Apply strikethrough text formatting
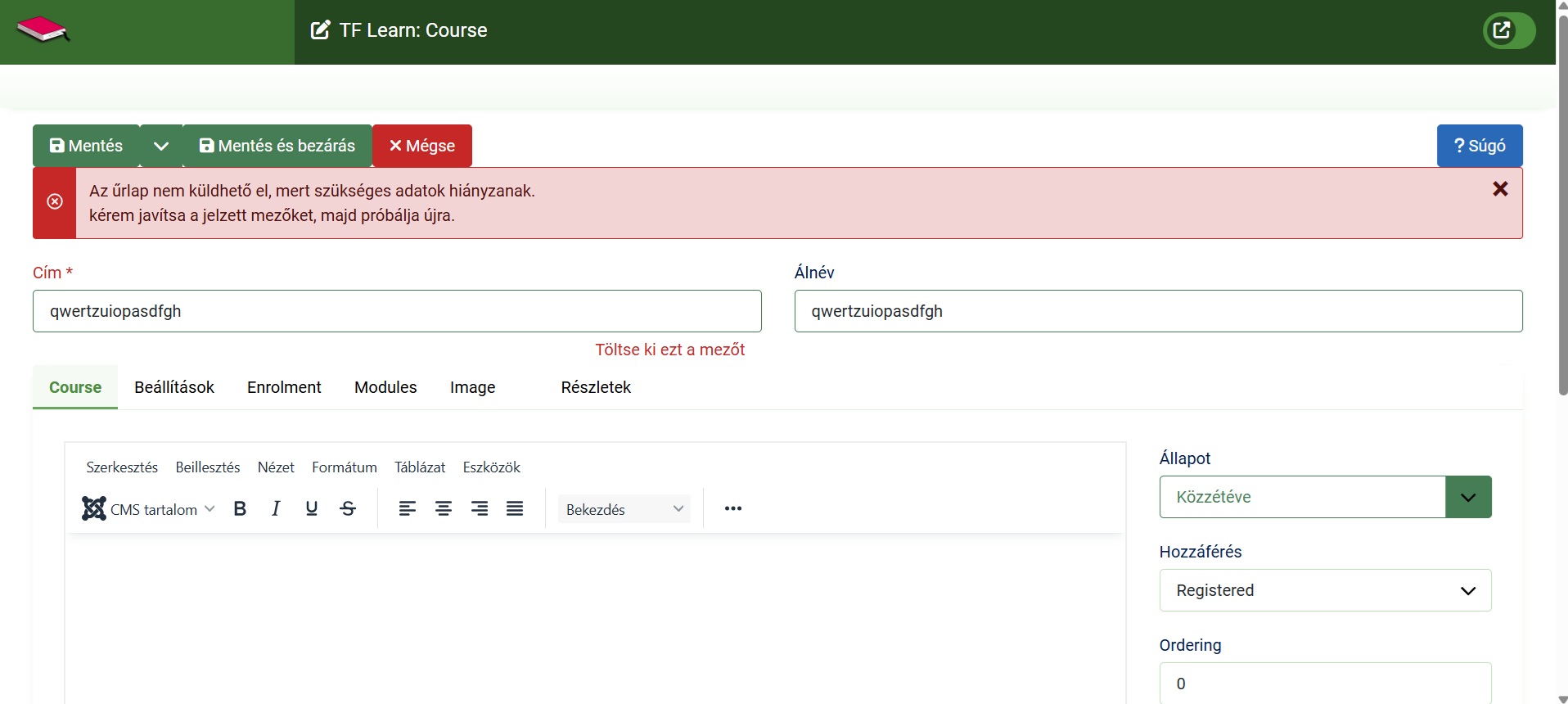This screenshot has height=704, width=1568. point(348,509)
